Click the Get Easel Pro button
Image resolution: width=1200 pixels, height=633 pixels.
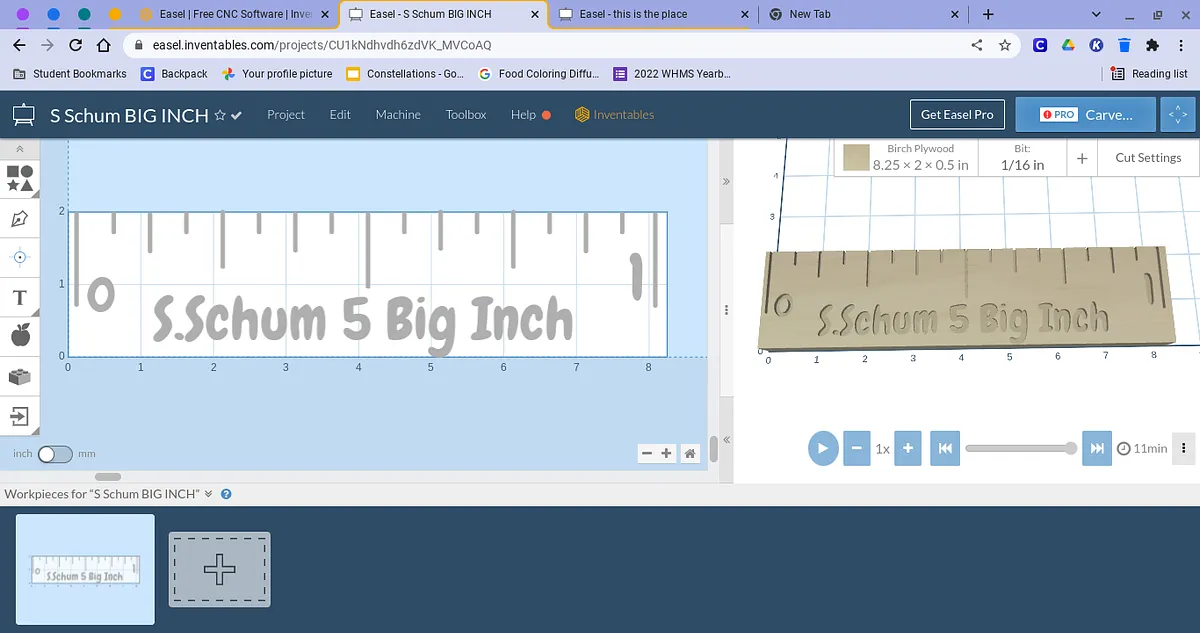[956, 115]
